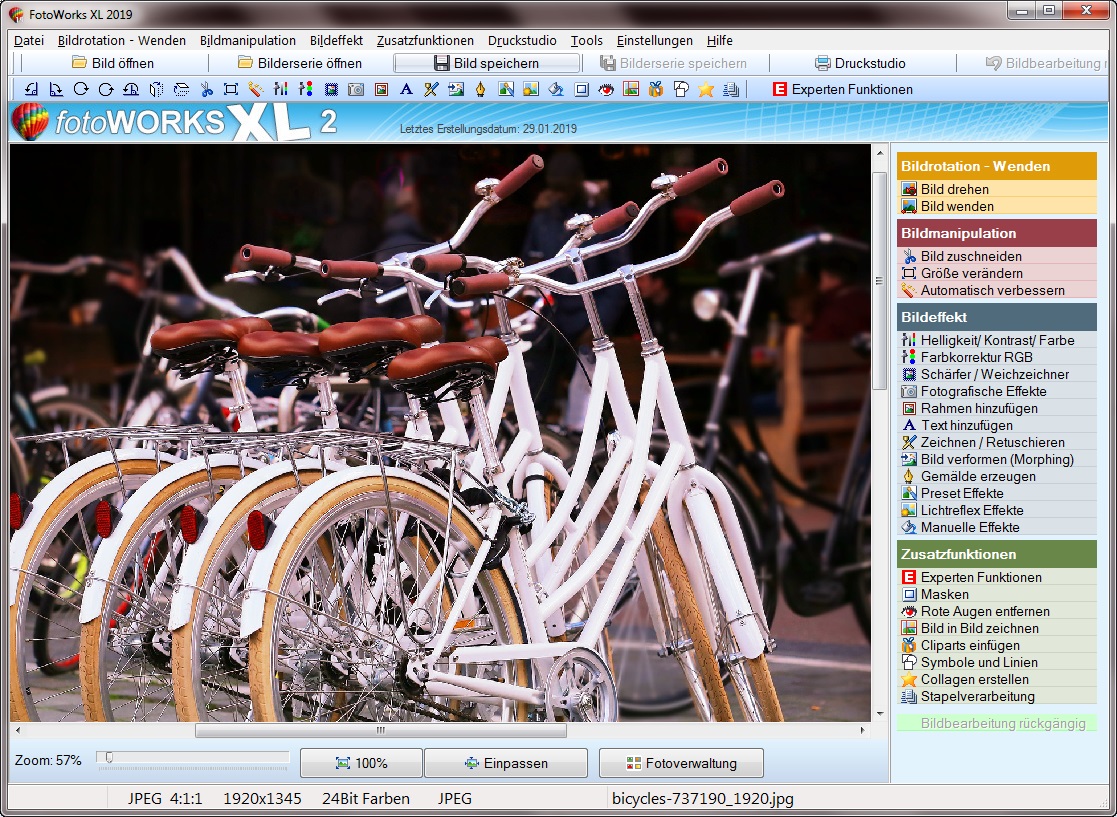The height and width of the screenshot is (817, 1117).
Task: Click the red eye removal toolbar icon
Action: (x=606, y=89)
